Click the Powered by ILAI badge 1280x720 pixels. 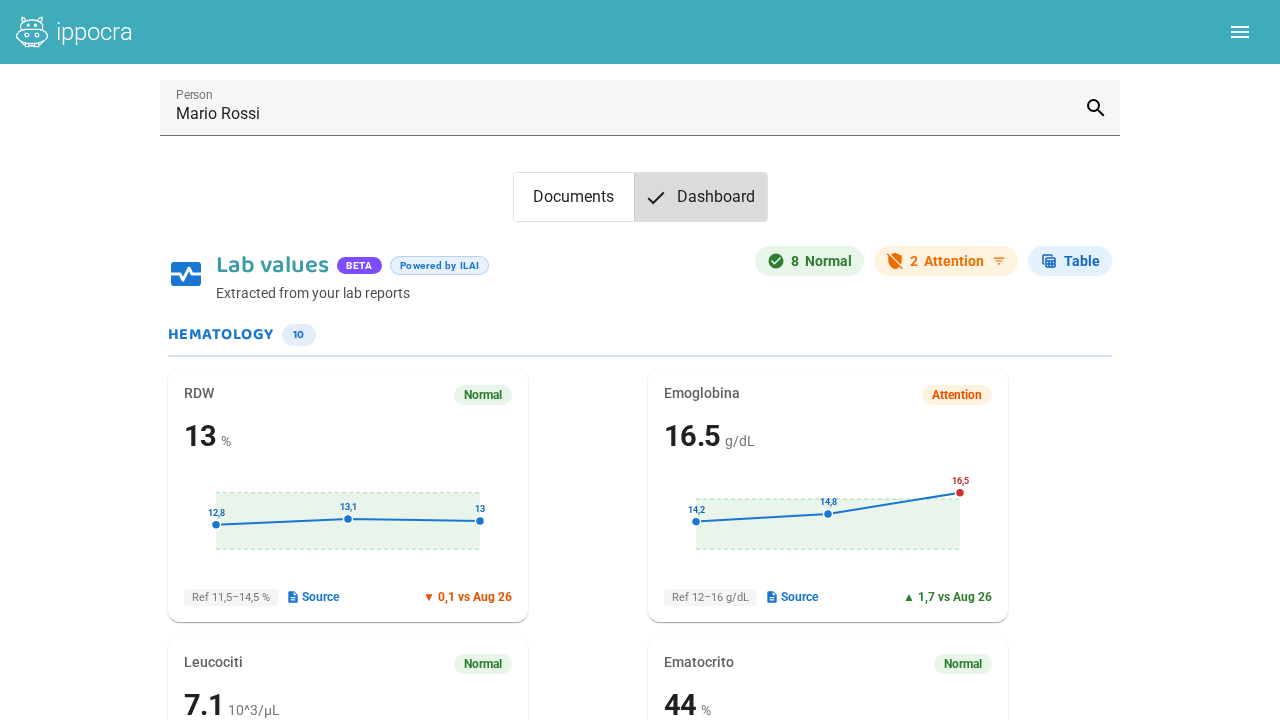439,265
